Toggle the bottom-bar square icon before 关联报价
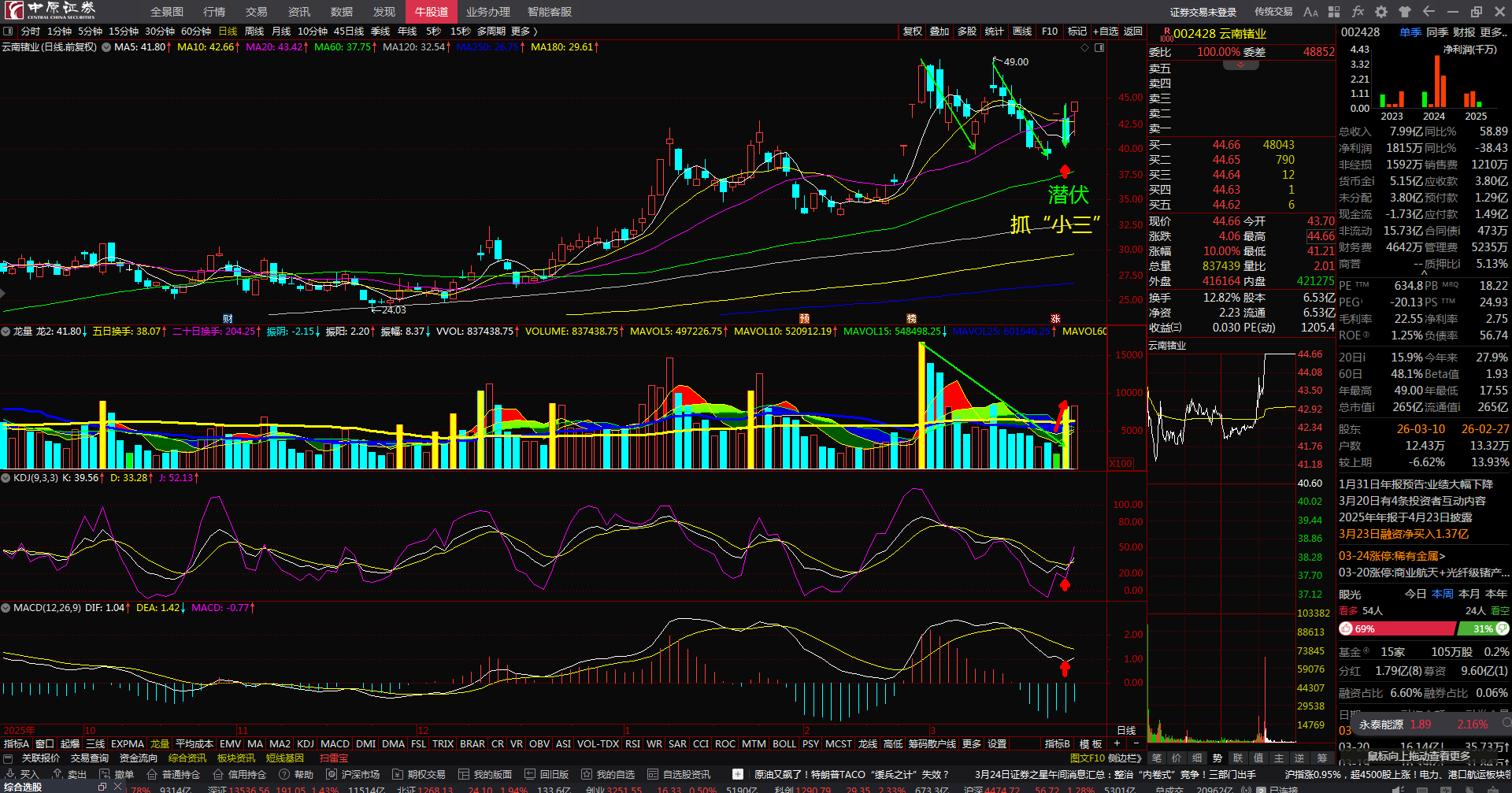Screen dimensions: 1512x793 pyautogui.click(x=8, y=758)
